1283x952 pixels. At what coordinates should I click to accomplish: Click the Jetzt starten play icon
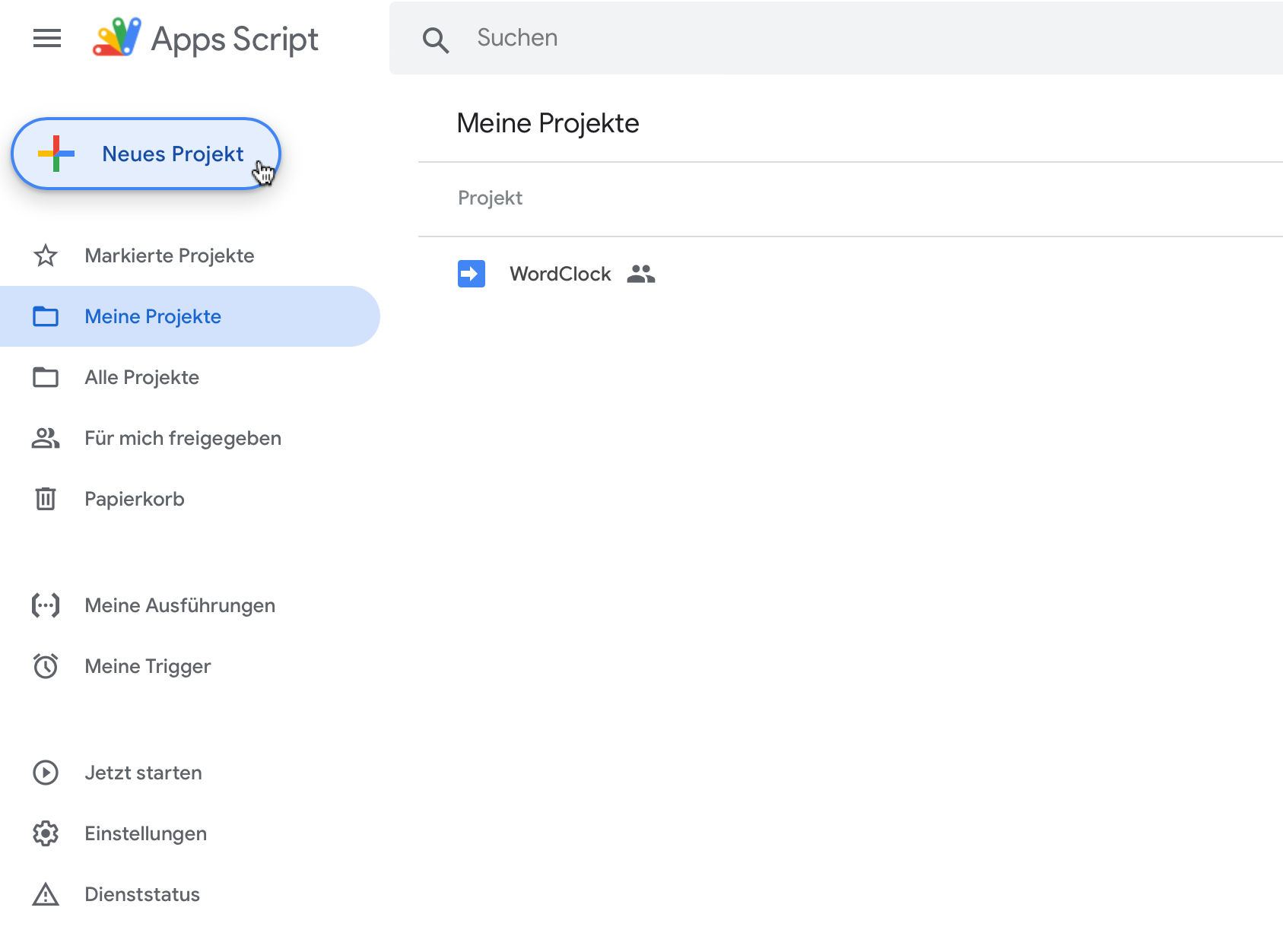(46, 773)
